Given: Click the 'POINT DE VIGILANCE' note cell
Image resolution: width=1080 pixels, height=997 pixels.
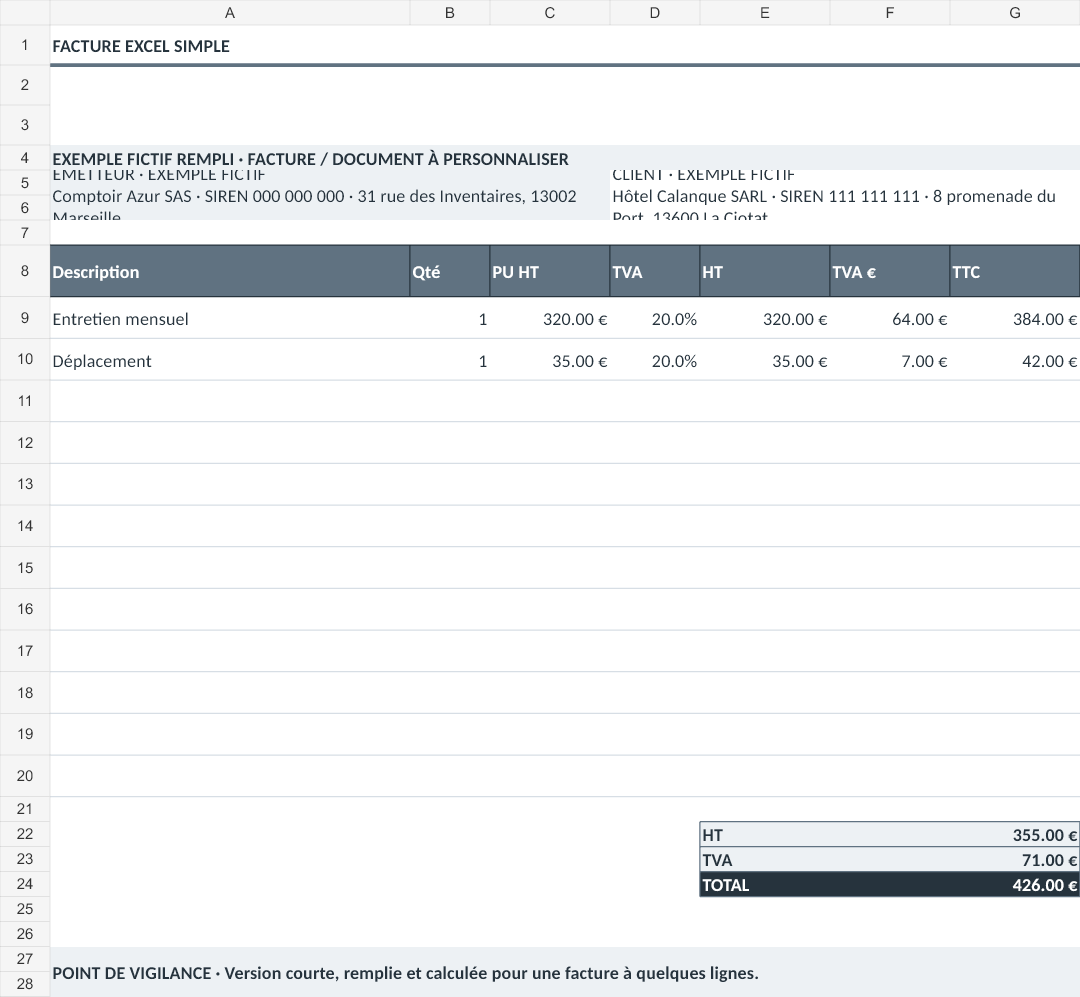Looking at the screenshot, I should pos(565,972).
